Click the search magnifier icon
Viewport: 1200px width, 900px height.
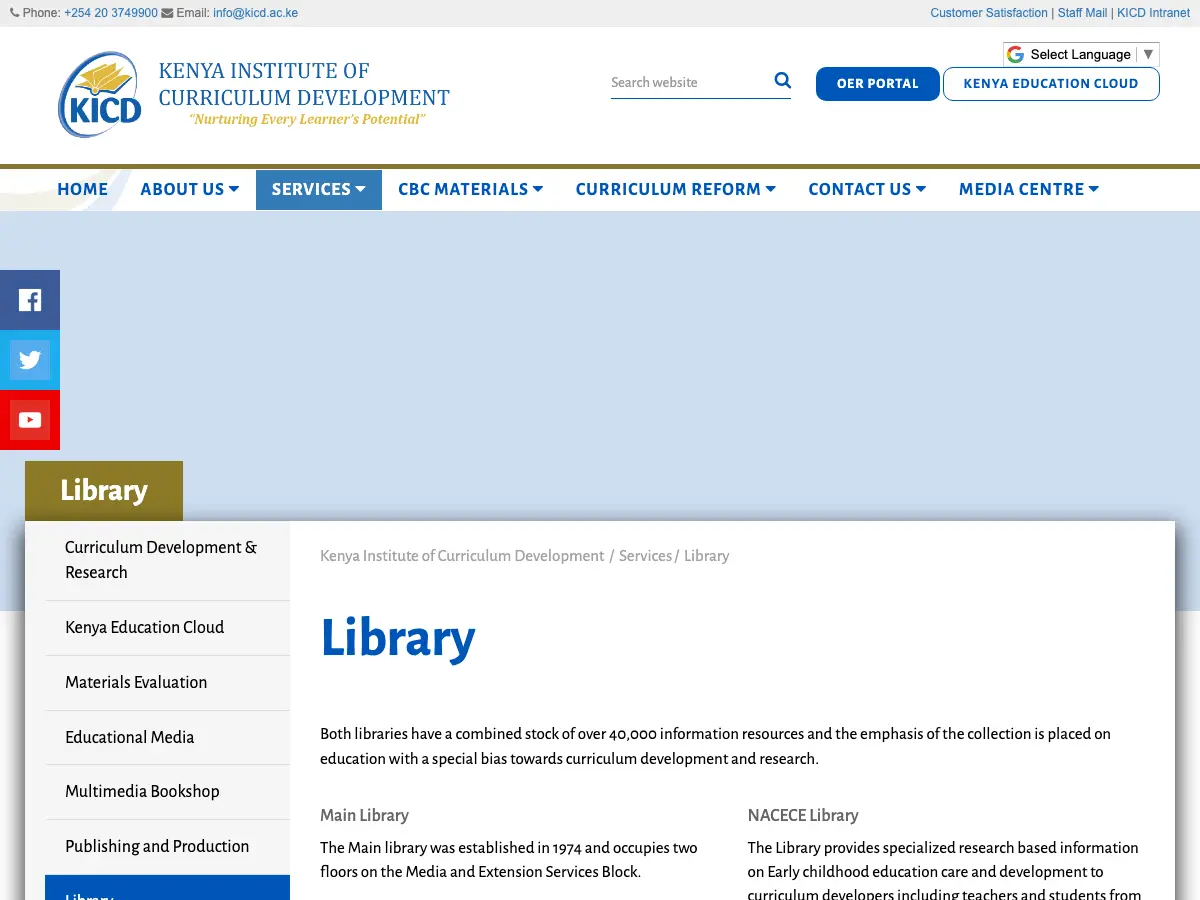click(x=782, y=81)
